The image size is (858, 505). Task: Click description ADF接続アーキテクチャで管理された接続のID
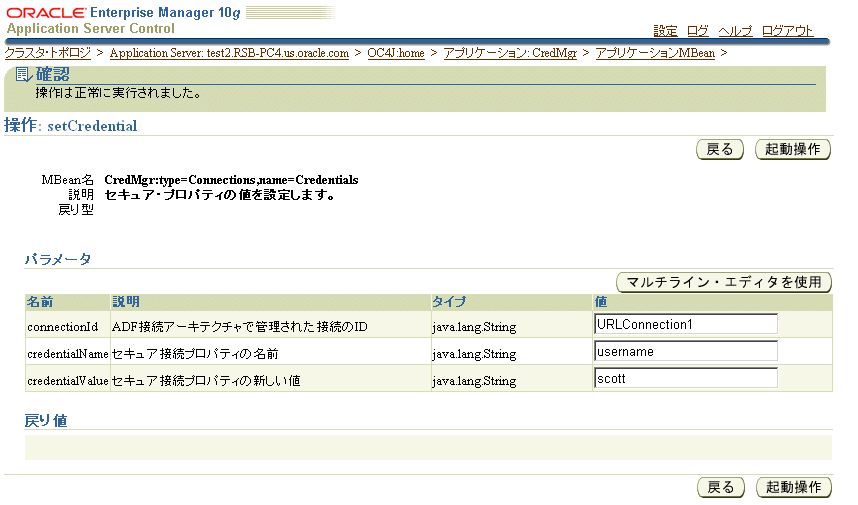pyautogui.click(x=240, y=327)
